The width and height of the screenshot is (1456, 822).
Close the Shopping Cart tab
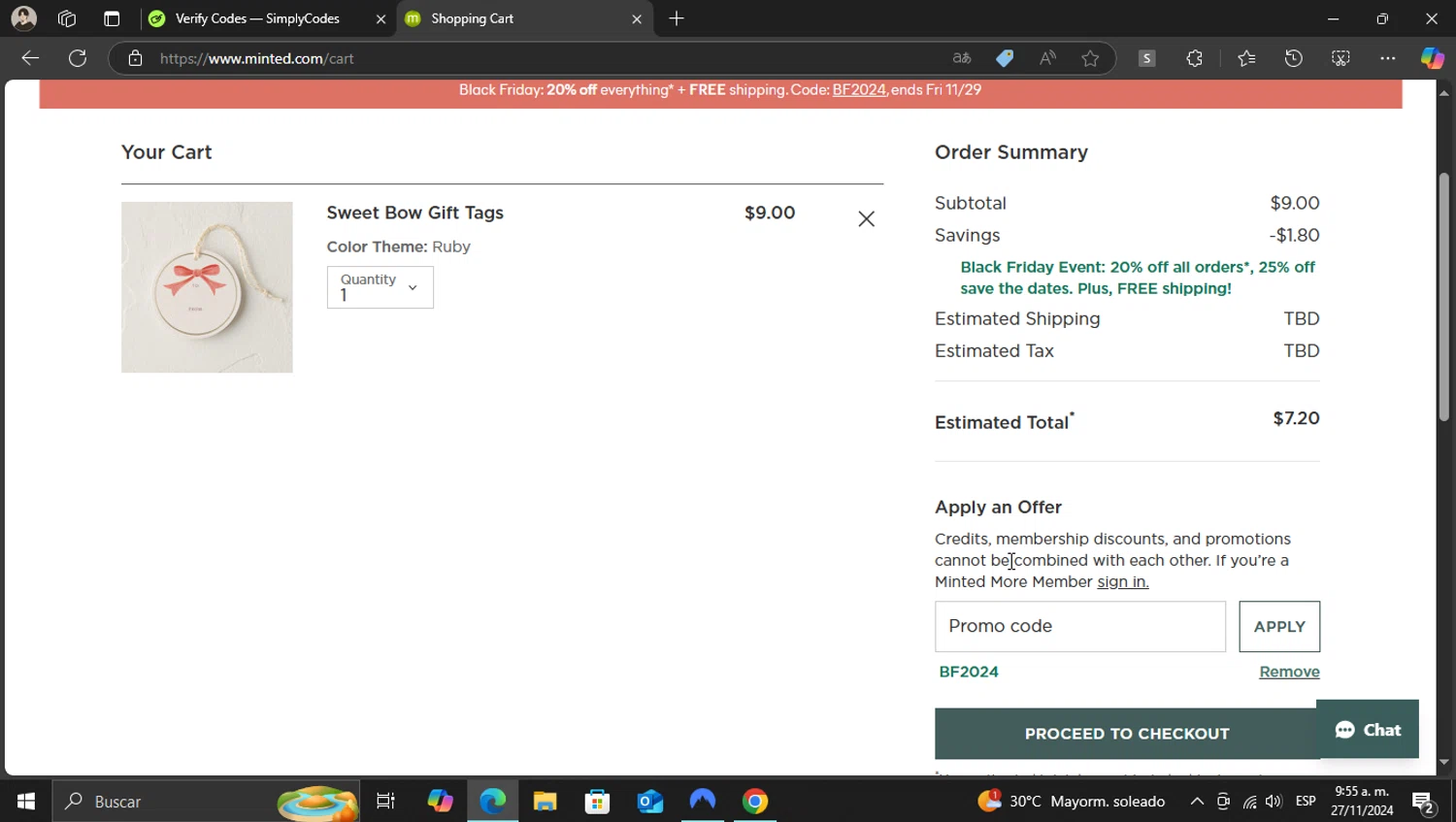click(x=637, y=19)
